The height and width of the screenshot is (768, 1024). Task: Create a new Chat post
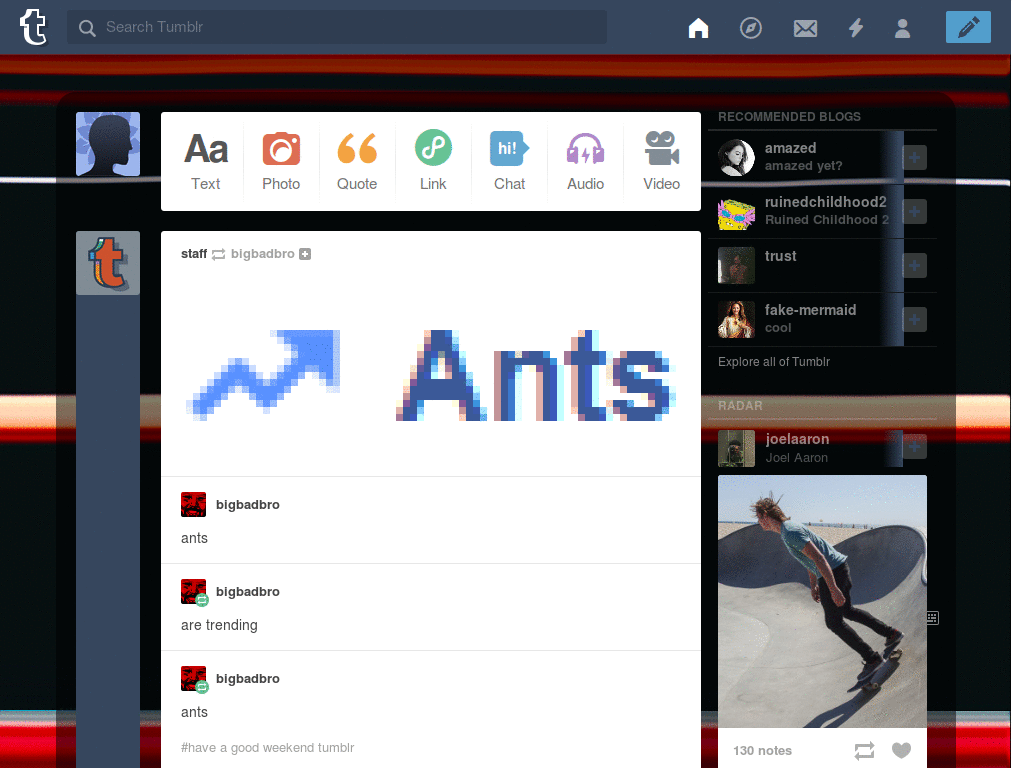point(509,161)
